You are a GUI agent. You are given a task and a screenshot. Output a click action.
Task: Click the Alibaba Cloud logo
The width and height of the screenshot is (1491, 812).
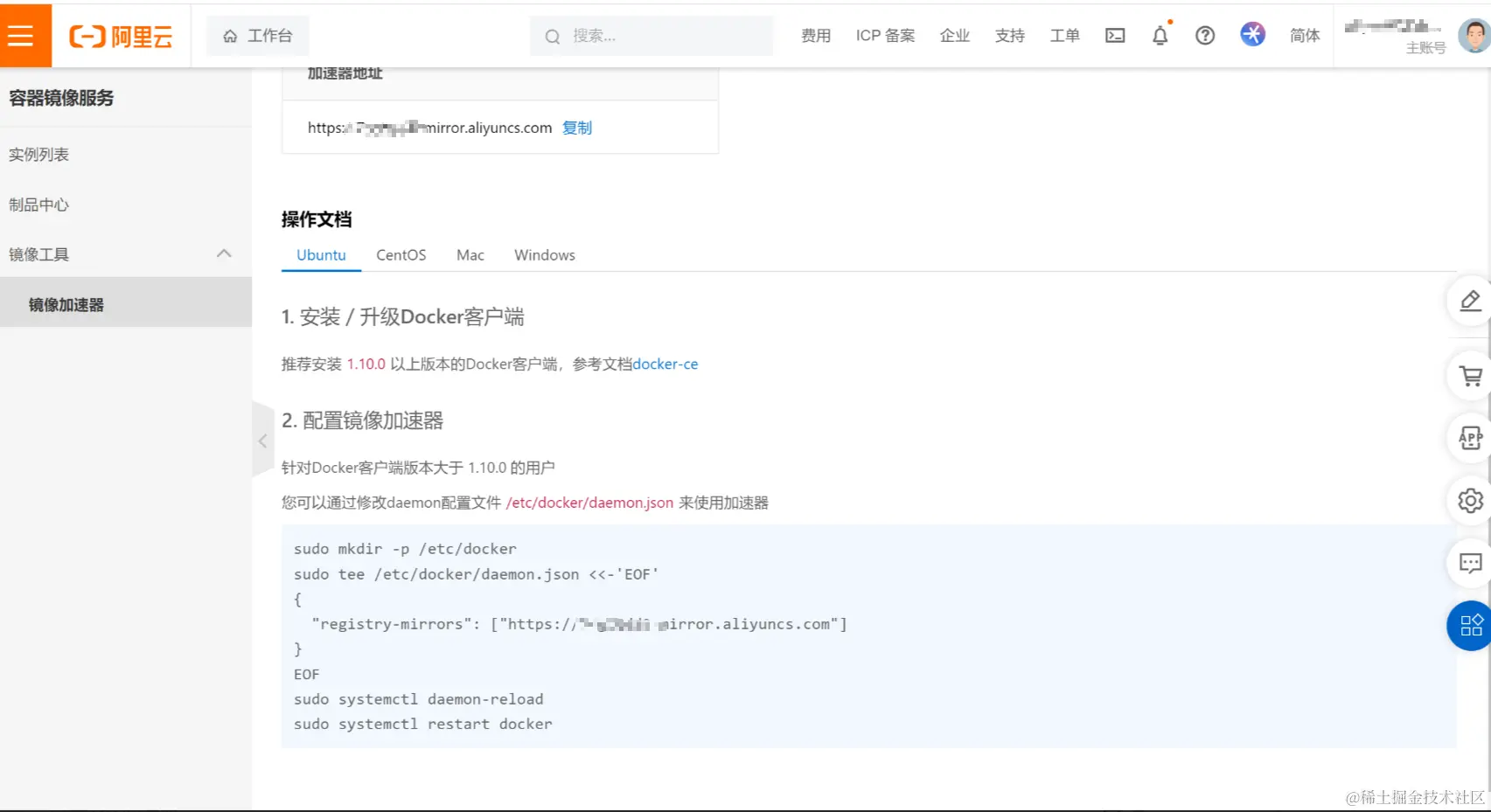tap(121, 36)
